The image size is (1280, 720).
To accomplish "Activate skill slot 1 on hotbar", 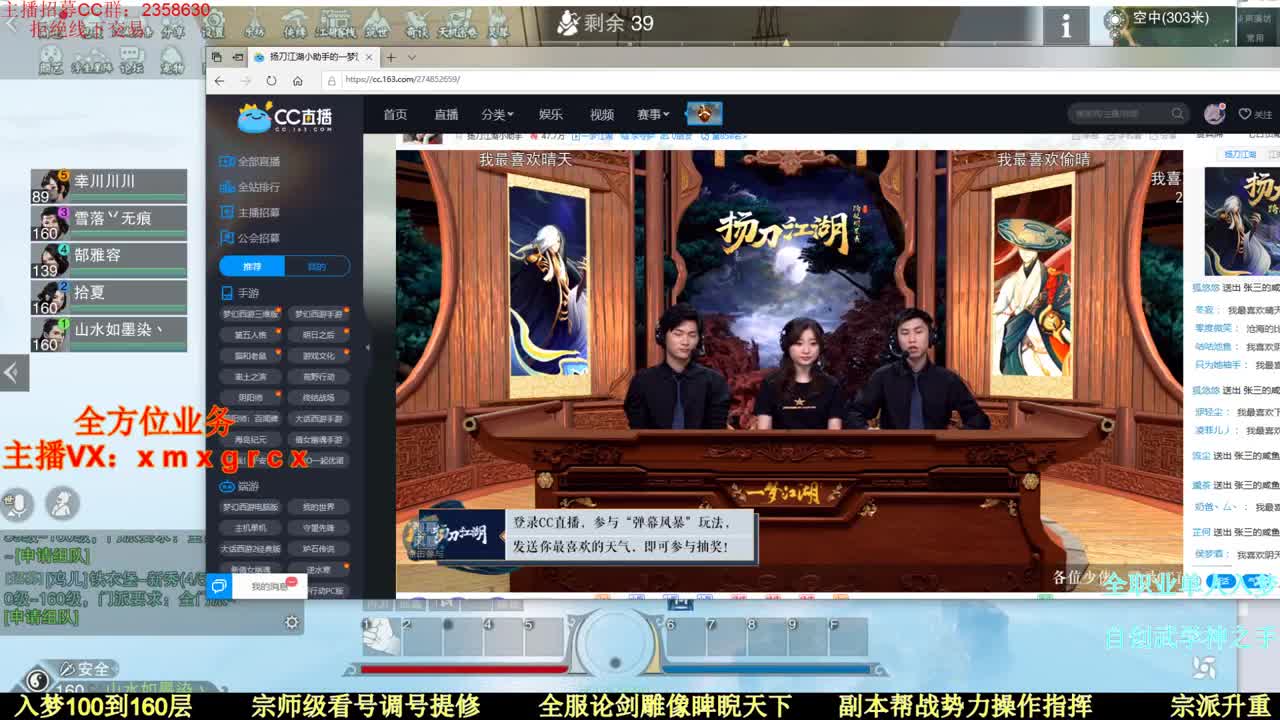I will pos(380,637).
